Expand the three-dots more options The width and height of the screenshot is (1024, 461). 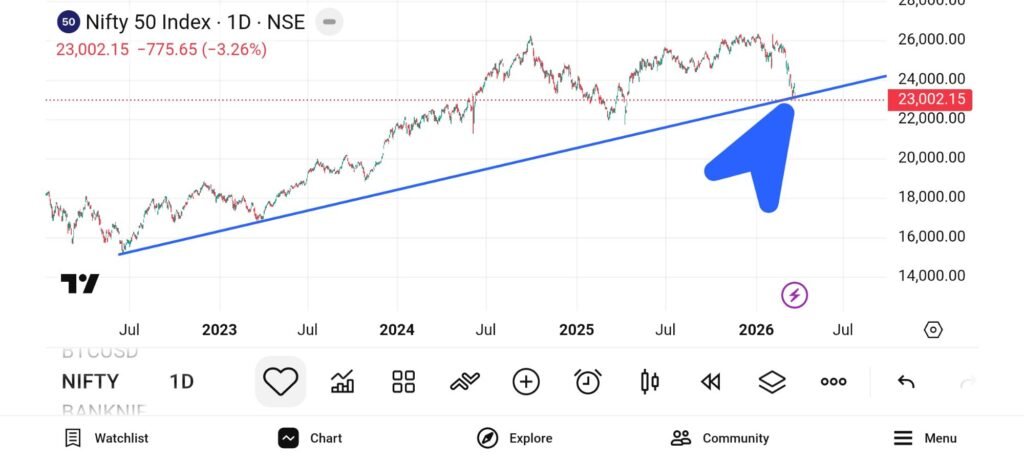point(833,381)
